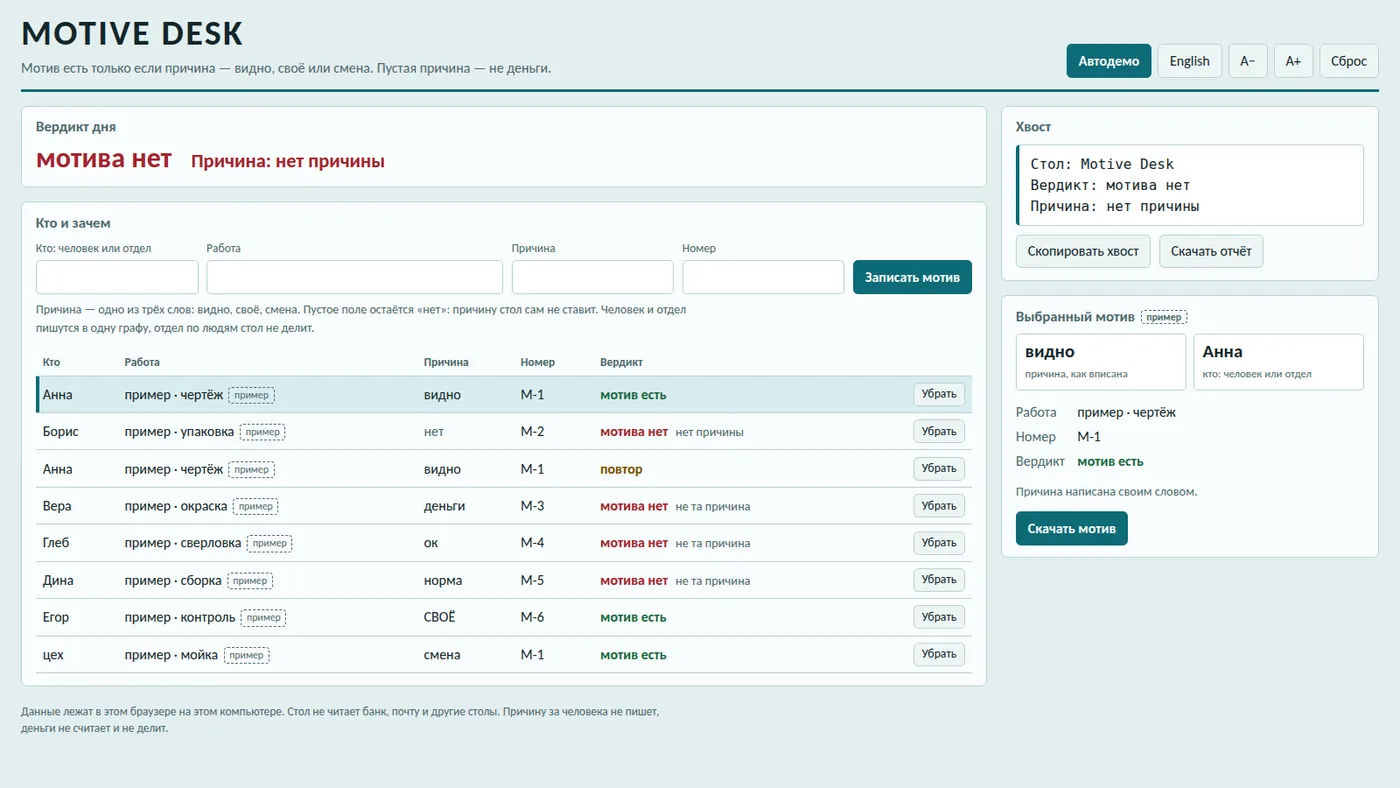Click the 'смена' reason cell
The width and height of the screenshot is (1400, 788).
(x=443, y=655)
